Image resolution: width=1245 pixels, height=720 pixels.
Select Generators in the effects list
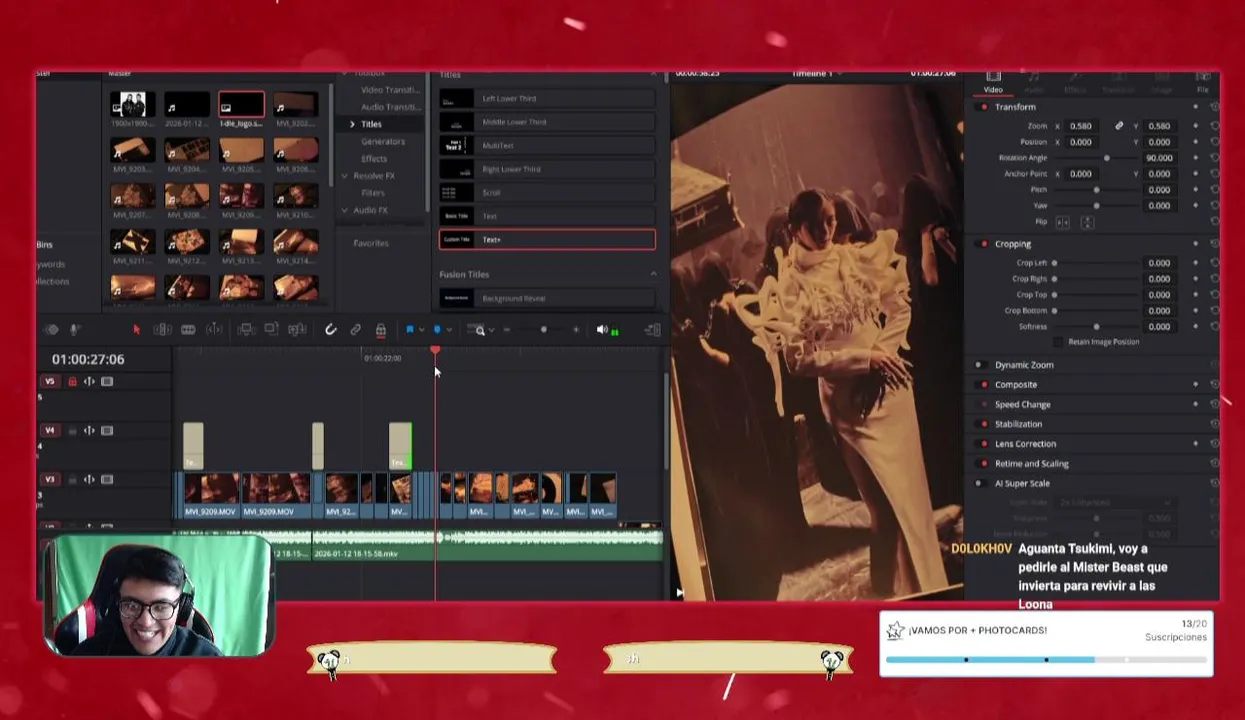pyautogui.click(x=383, y=142)
